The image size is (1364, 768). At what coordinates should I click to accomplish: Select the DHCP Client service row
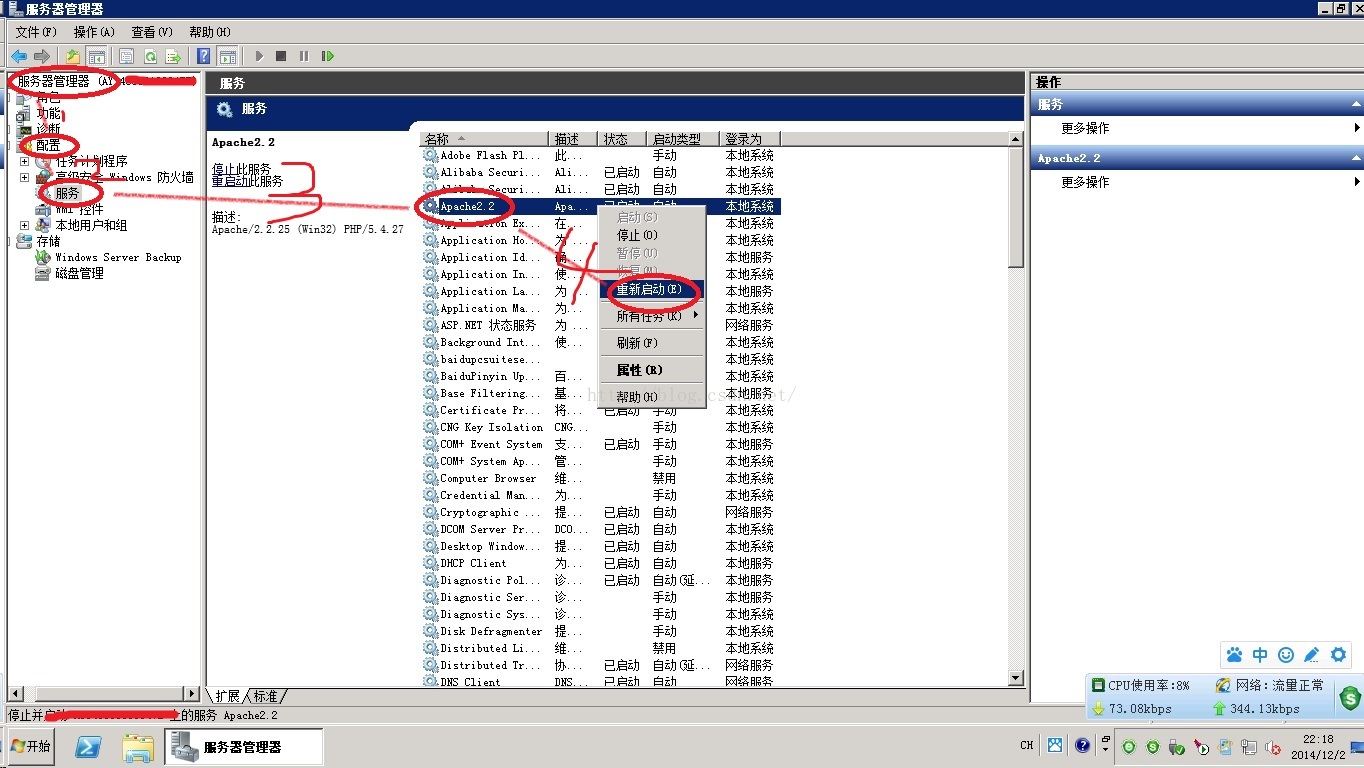click(600, 563)
